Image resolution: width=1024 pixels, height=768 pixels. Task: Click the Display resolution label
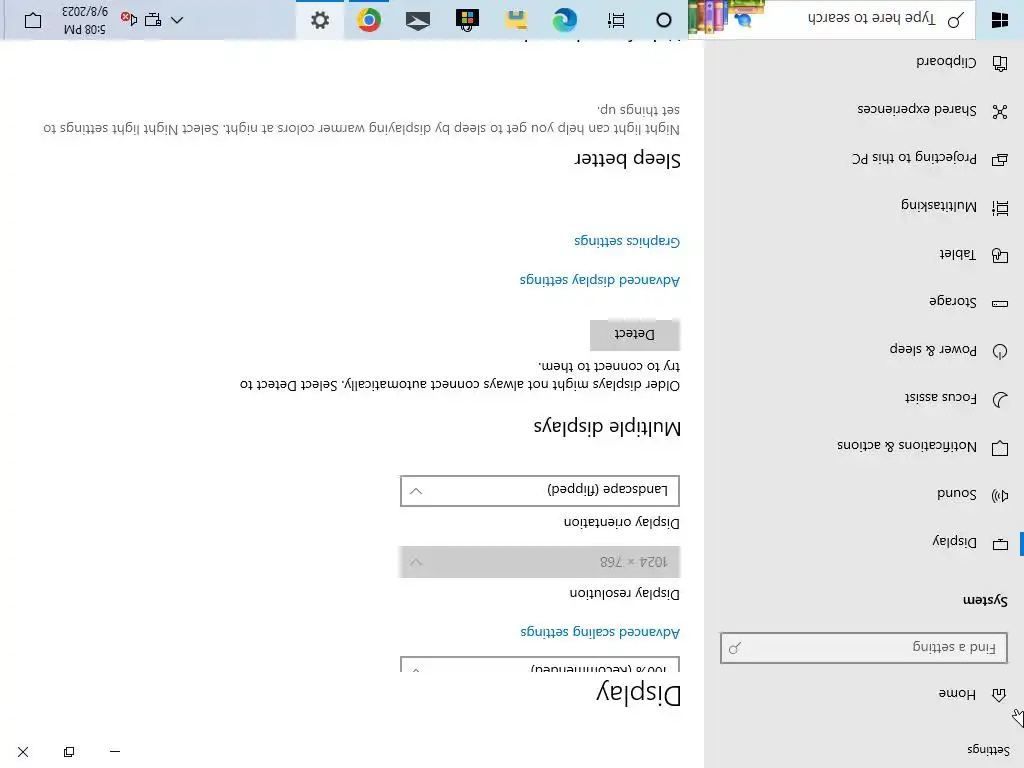pos(624,594)
